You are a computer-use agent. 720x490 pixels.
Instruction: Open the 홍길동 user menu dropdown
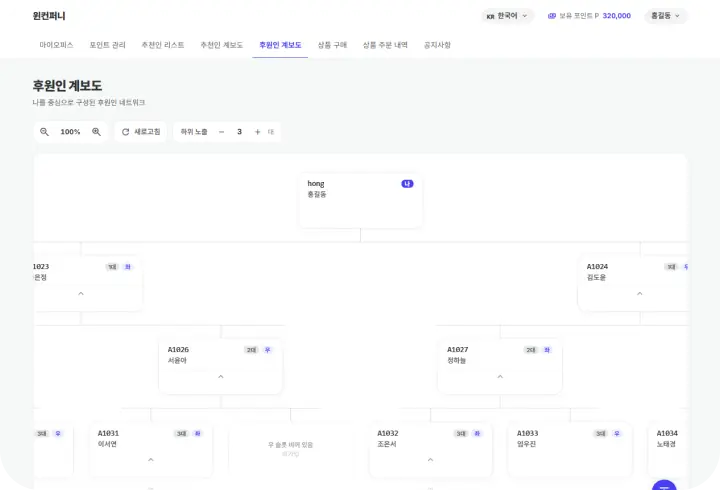coord(665,16)
